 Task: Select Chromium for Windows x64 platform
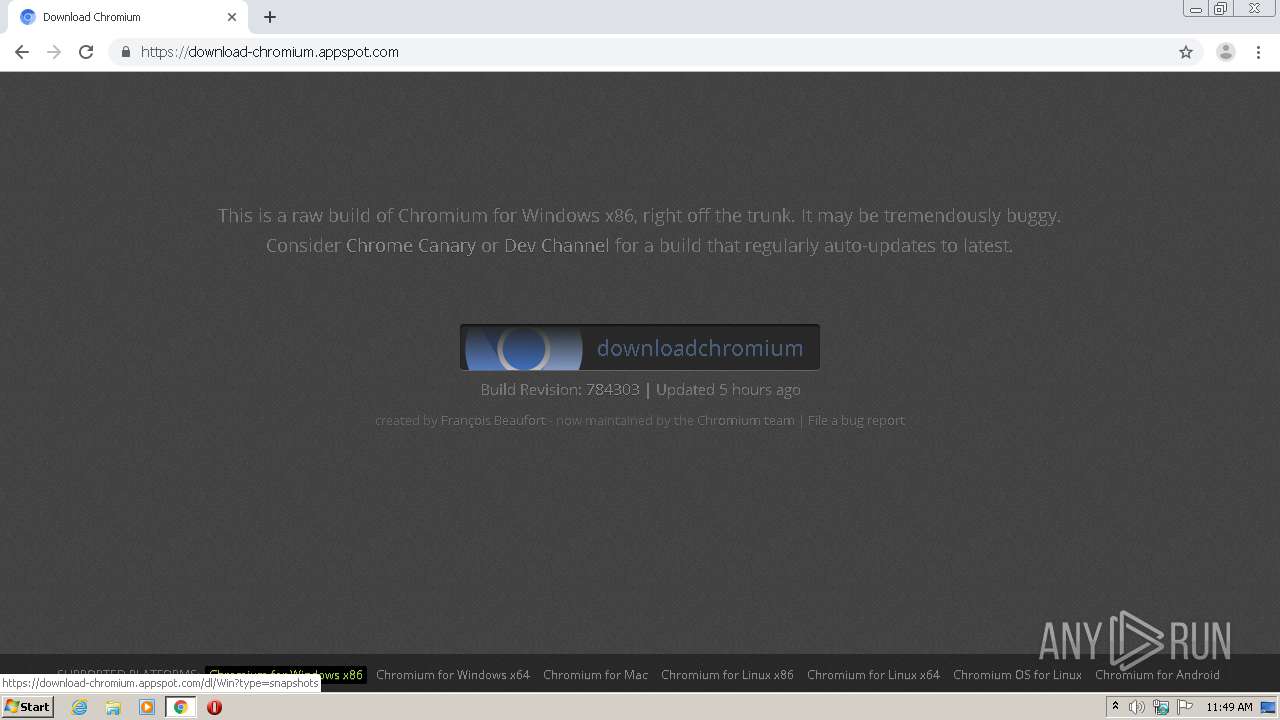[x=453, y=675]
